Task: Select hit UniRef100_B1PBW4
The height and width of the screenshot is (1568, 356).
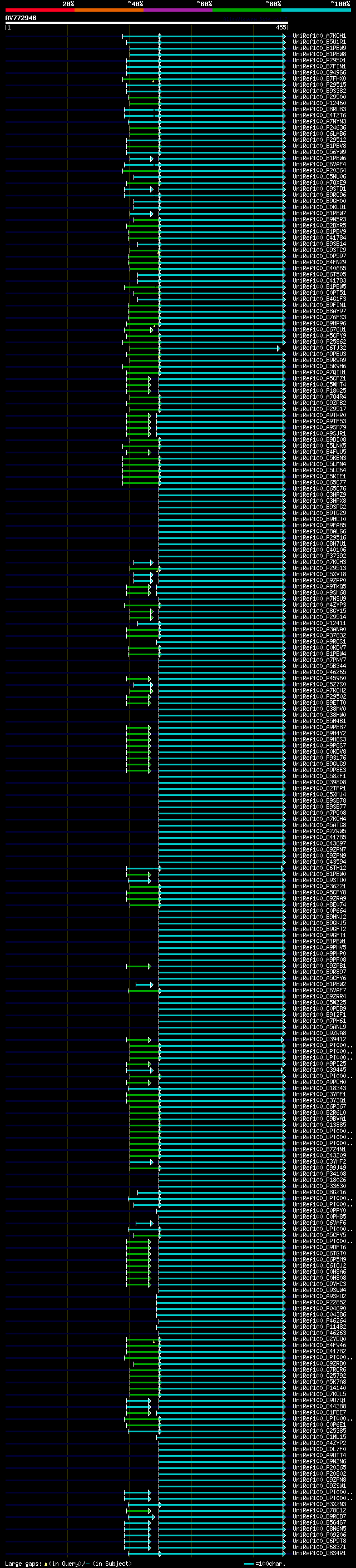Action: click(x=319, y=654)
